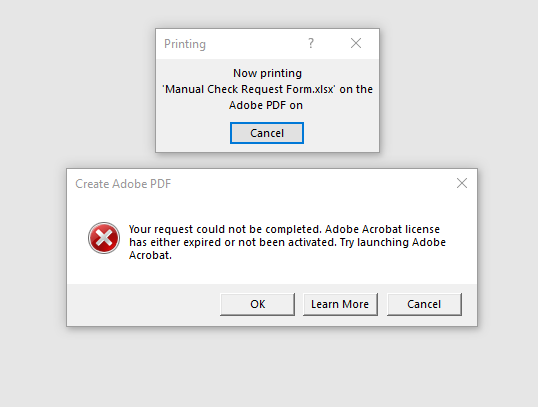
Task: Click the 'Try launching Adobe' phrase in the message
Action: (393, 242)
